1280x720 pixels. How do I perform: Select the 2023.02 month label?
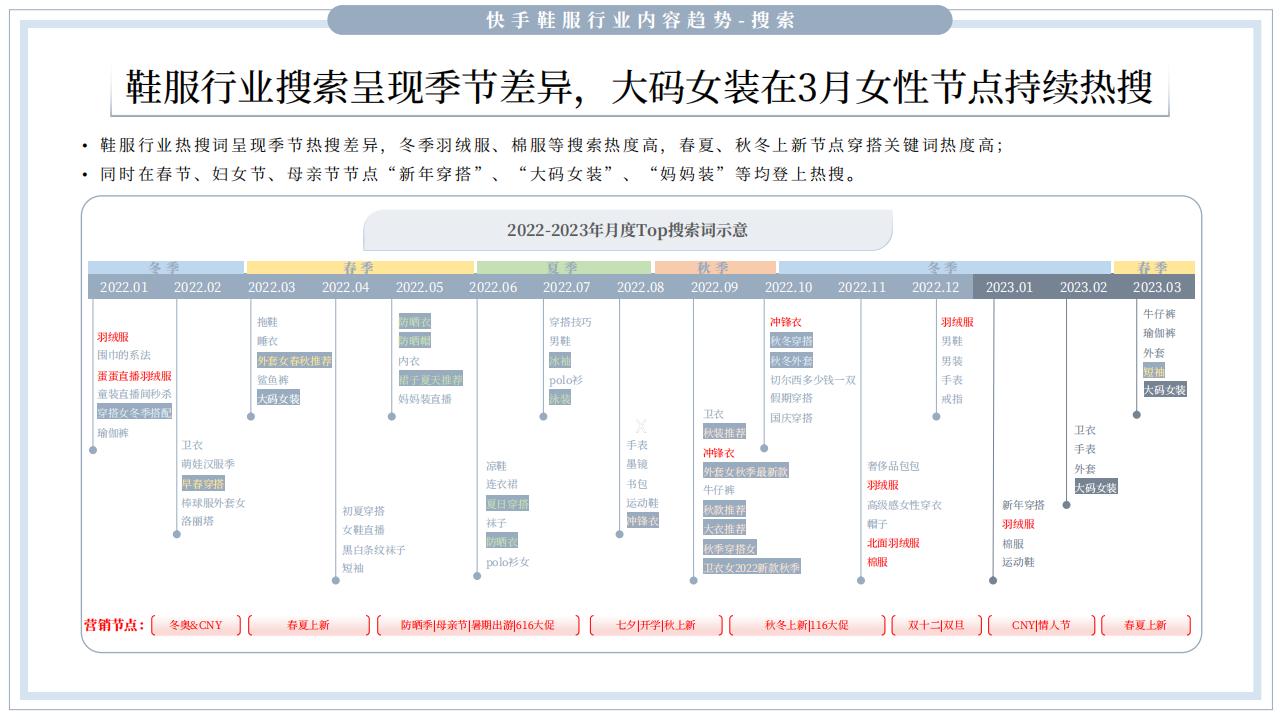click(1084, 287)
